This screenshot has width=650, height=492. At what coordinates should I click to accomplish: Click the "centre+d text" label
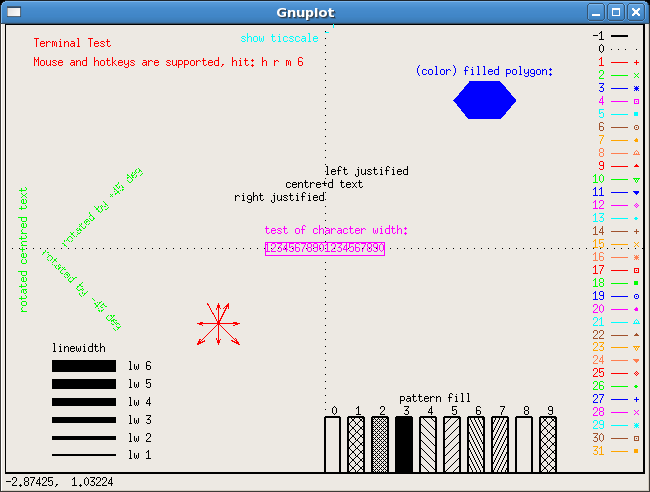point(324,184)
